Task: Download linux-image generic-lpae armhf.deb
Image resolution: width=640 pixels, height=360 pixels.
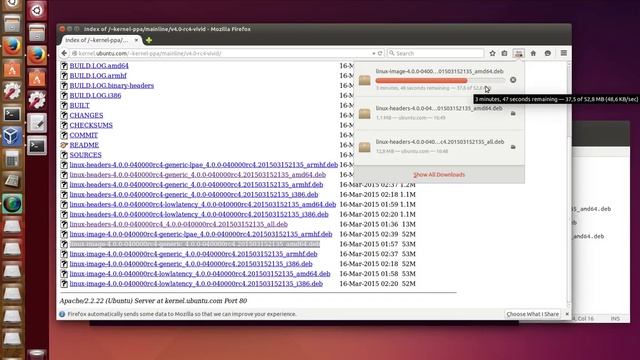Action: click(201, 234)
